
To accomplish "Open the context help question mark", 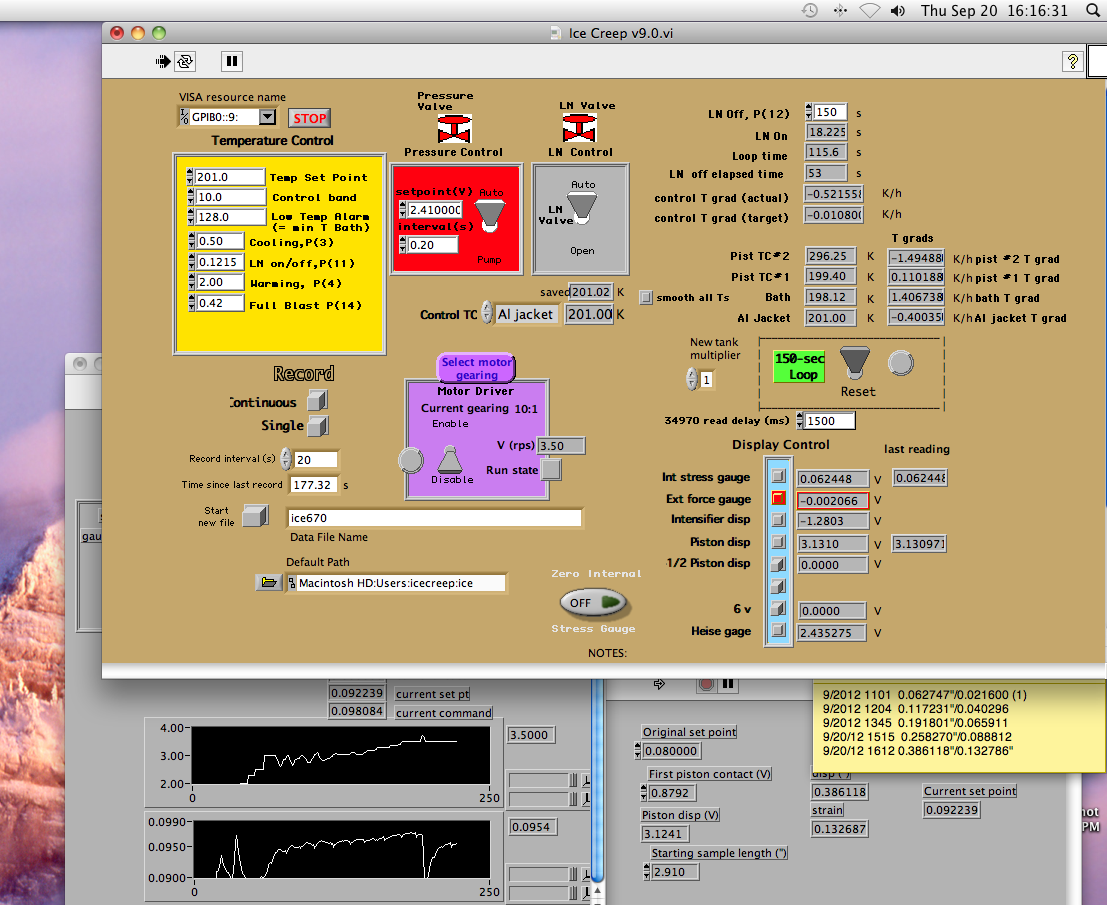I will point(1071,62).
